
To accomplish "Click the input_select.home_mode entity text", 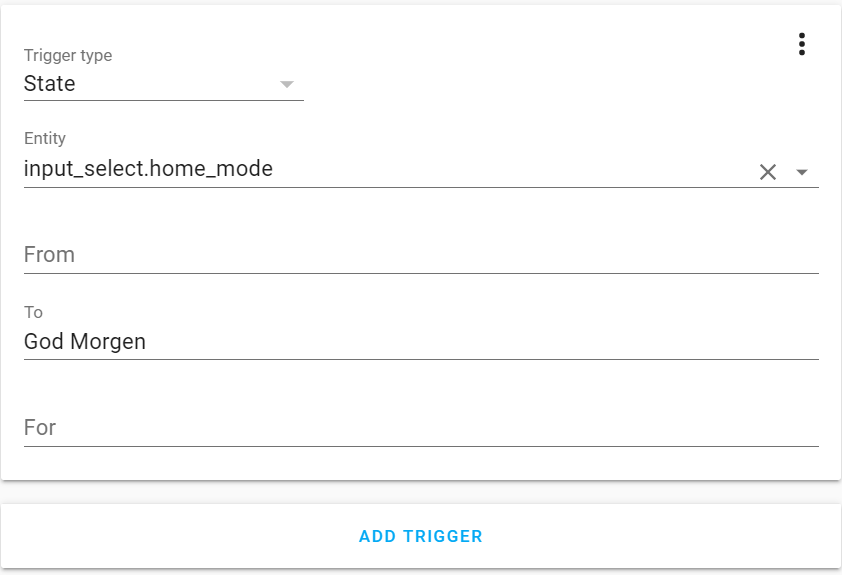I will [x=148, y=169].
